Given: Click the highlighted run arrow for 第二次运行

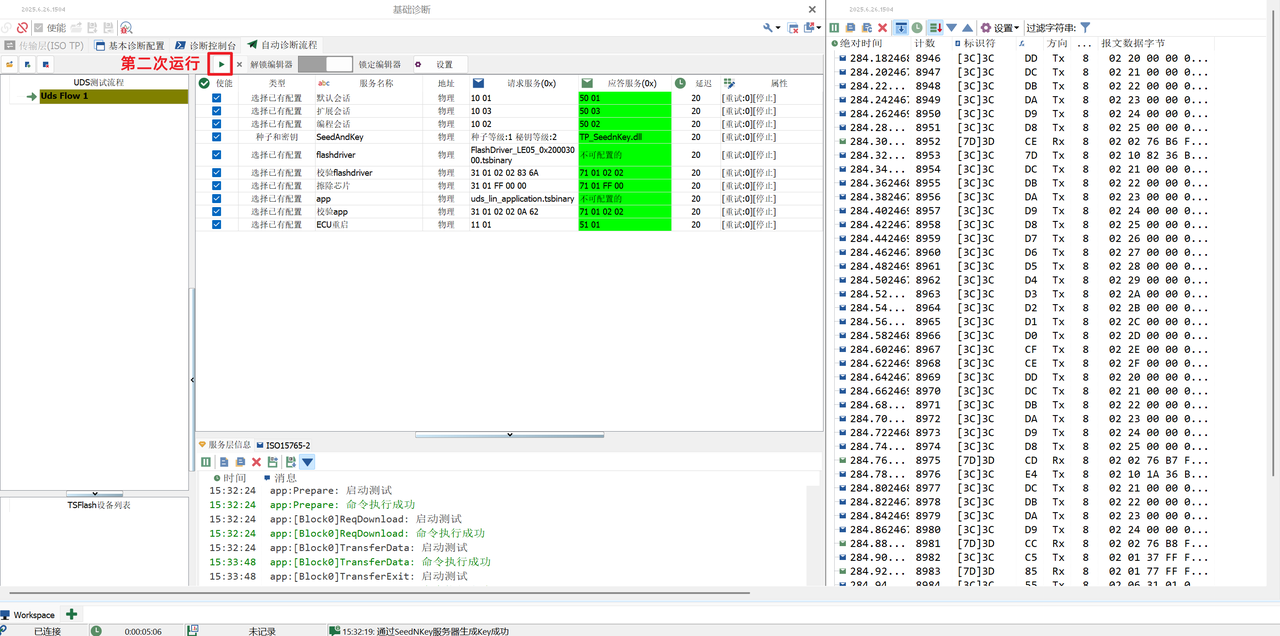Looking at the screenshot, I should 219,62.
